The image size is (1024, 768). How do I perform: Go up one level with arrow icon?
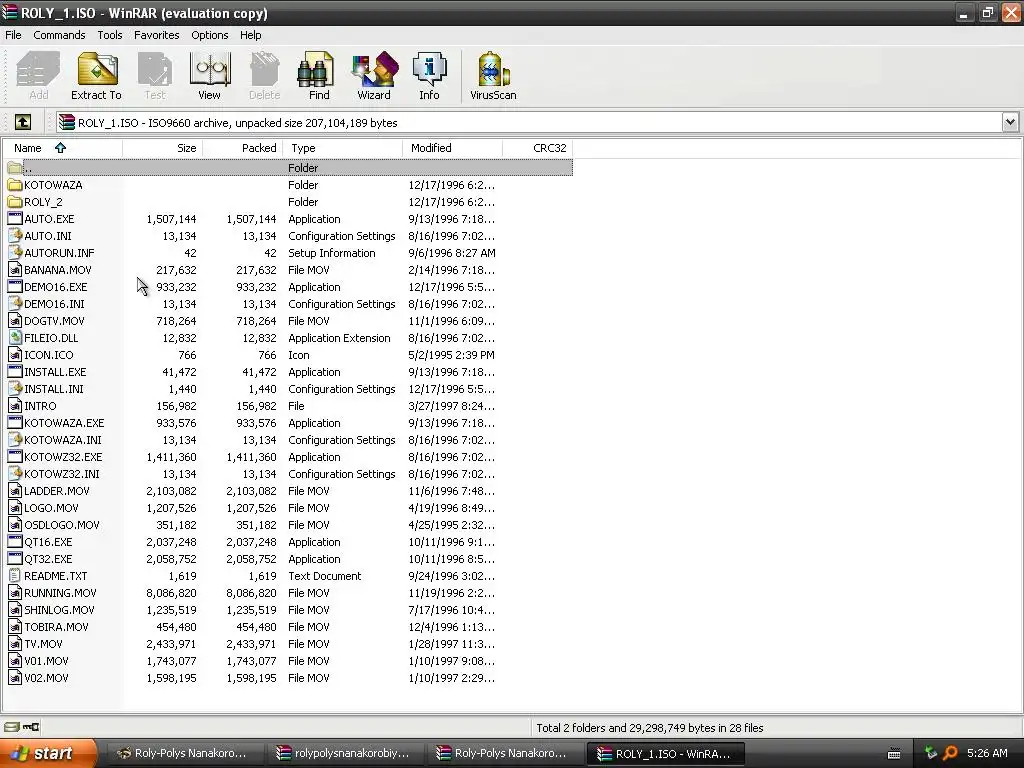click(x=22, y=122)
